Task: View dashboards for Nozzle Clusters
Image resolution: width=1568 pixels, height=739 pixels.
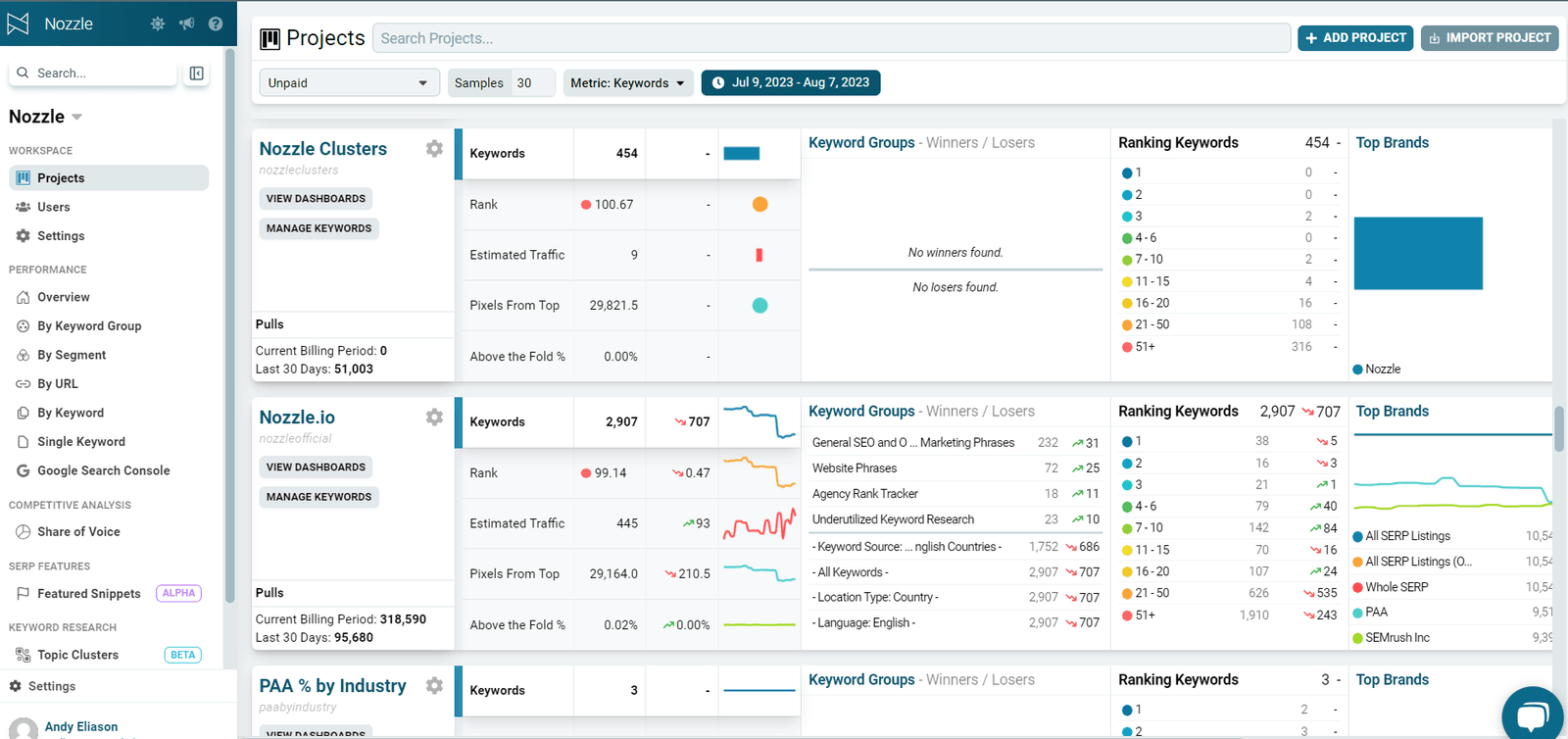Action: click(x=316, y=199)
